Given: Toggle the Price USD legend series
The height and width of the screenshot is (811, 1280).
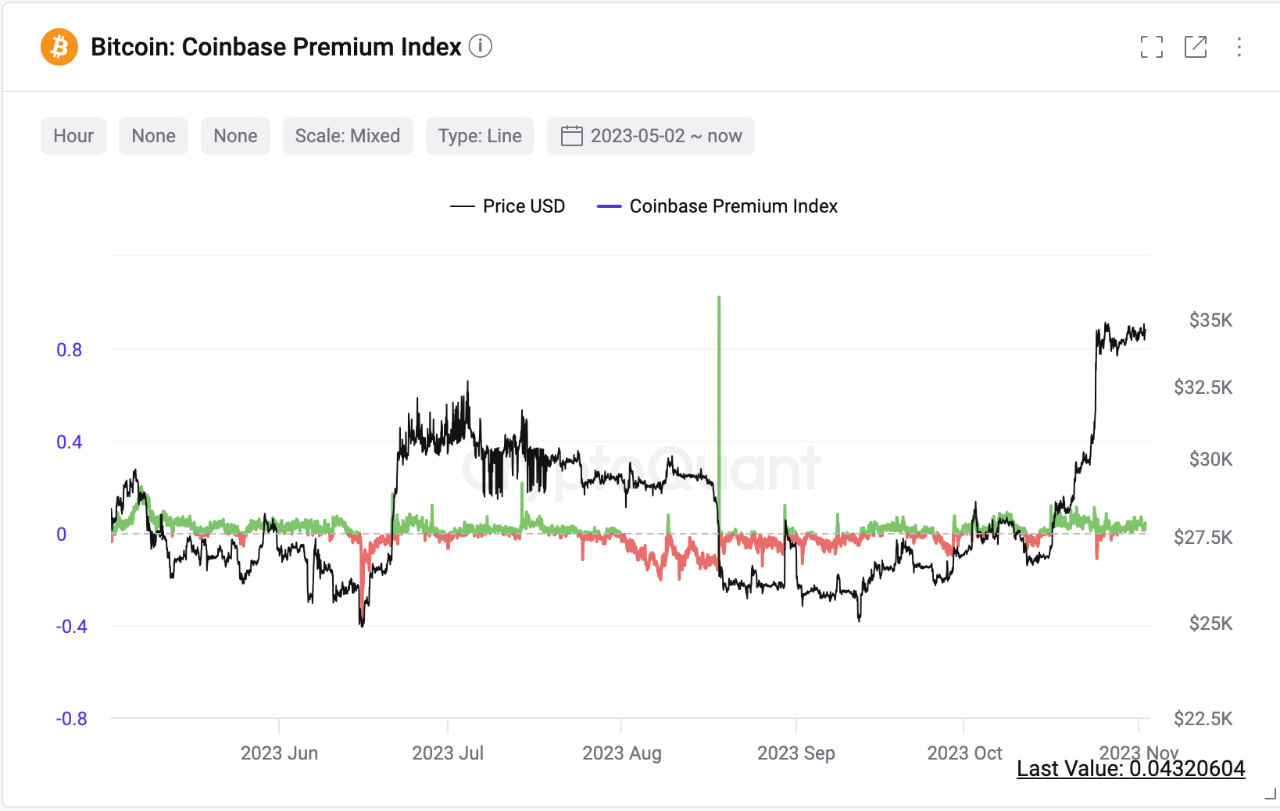Looking at the screenshot, I should (x=508, y=206).
